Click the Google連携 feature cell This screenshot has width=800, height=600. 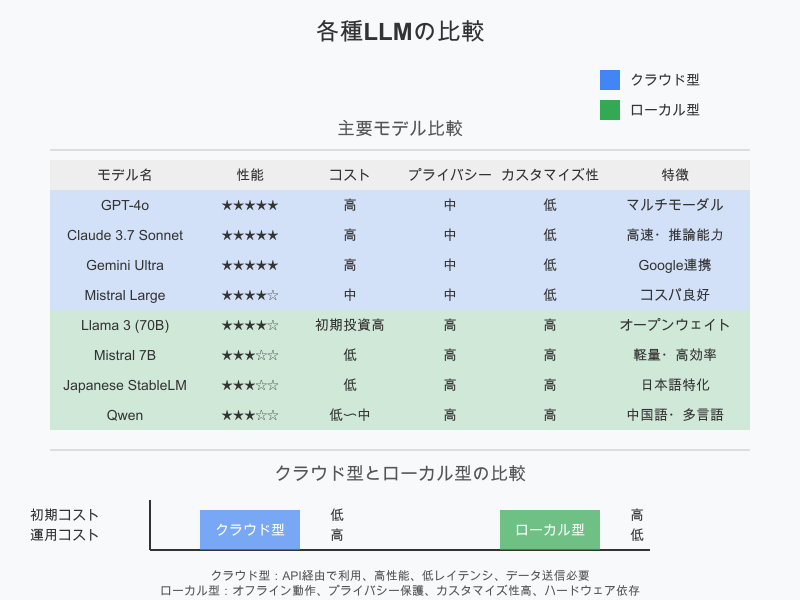(x=675, y=265)
